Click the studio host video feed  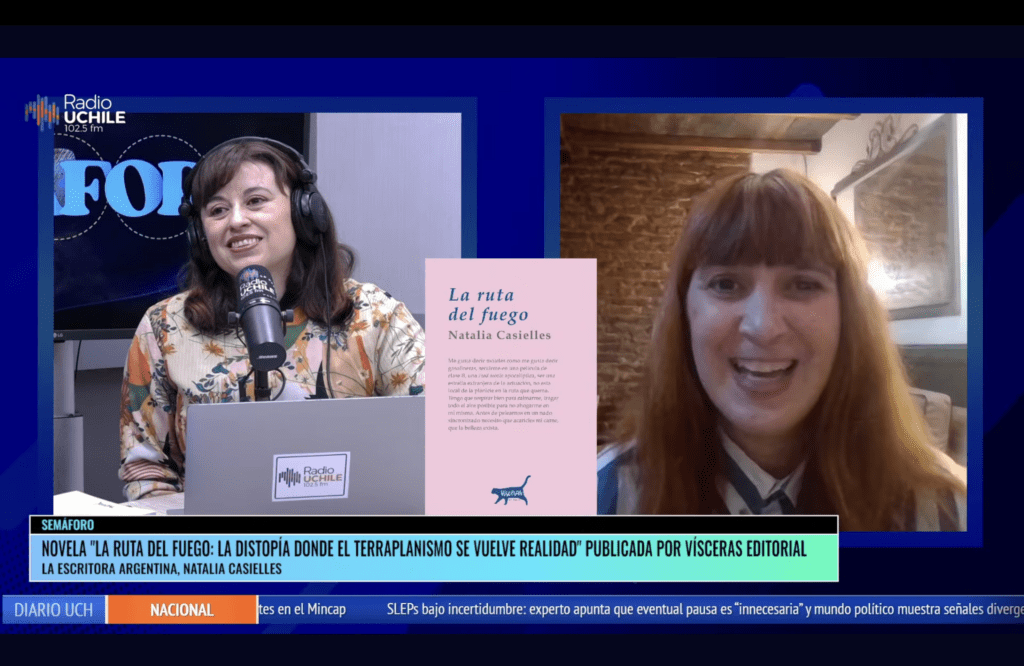click(x=257, y=314)
